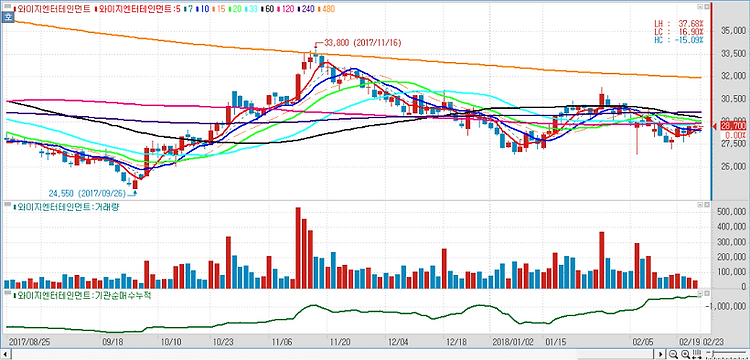Click the scroll right arrow of the horizontal scrollbar

click(661, 354)
